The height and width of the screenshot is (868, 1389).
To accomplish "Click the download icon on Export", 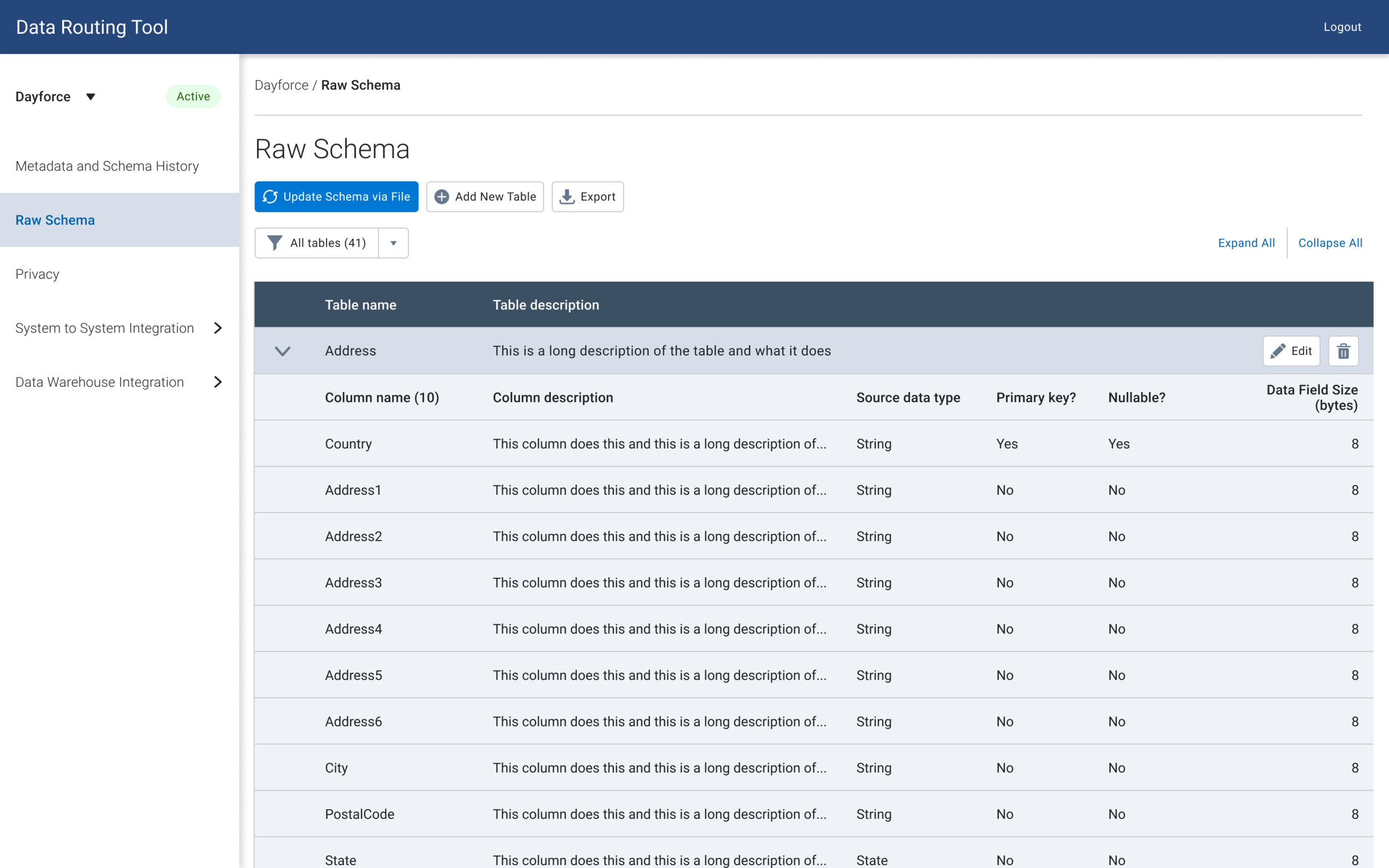I will pos(567,197).
